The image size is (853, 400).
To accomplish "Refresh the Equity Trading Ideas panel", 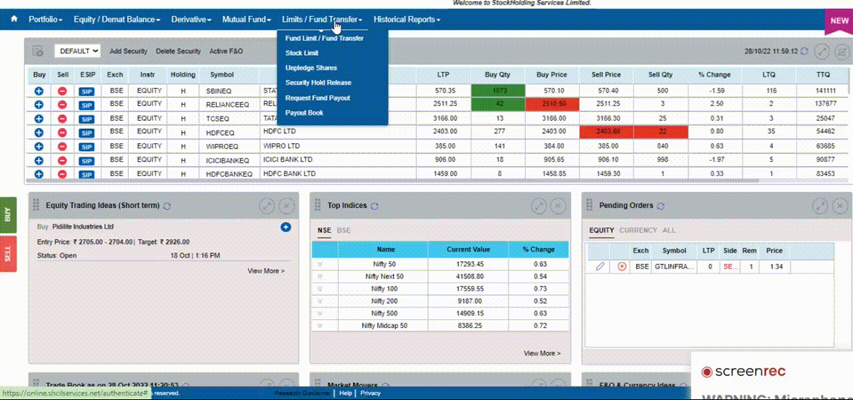I will click(x=167, y=206).
